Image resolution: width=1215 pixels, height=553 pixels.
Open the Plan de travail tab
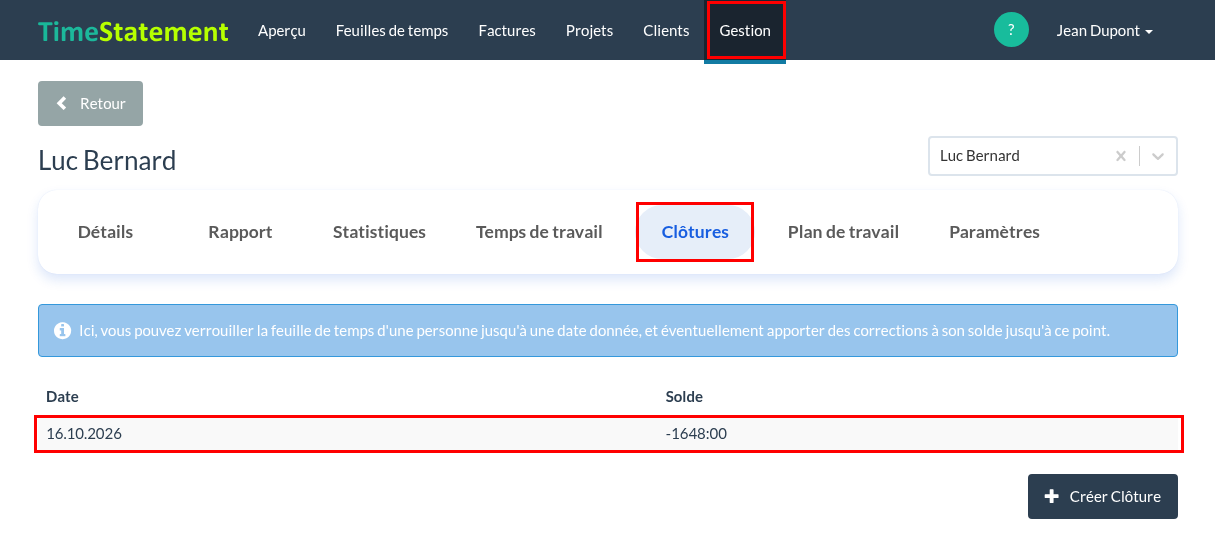coord(843,232)
